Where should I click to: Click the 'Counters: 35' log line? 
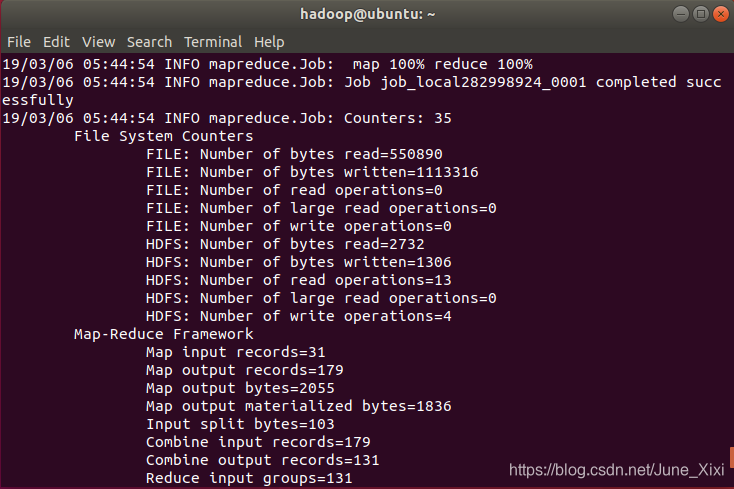tap(227, 118)
